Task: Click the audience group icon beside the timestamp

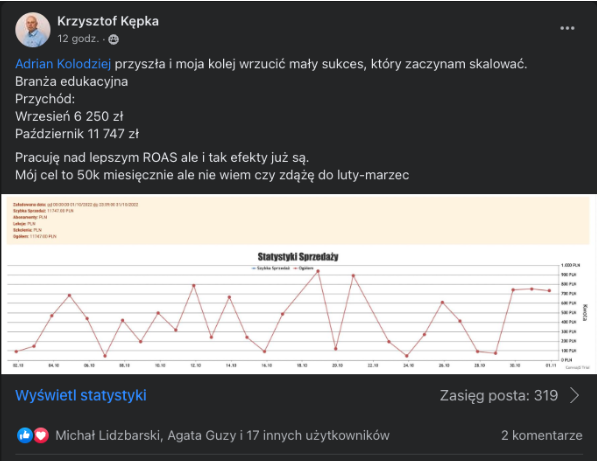Action: pos(113,39)
